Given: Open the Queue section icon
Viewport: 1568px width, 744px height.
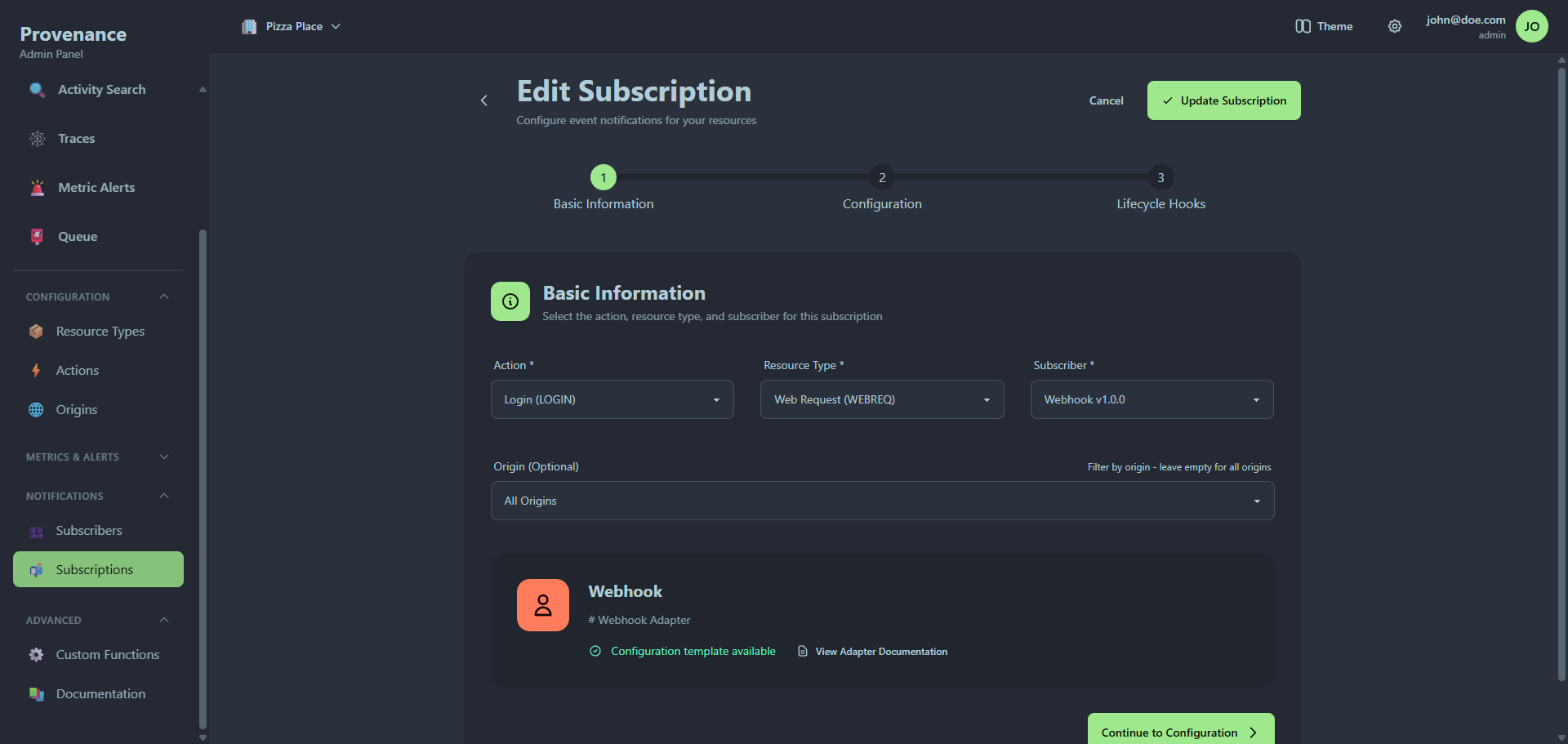Looking at the screenshot, I should click(36, 236).
